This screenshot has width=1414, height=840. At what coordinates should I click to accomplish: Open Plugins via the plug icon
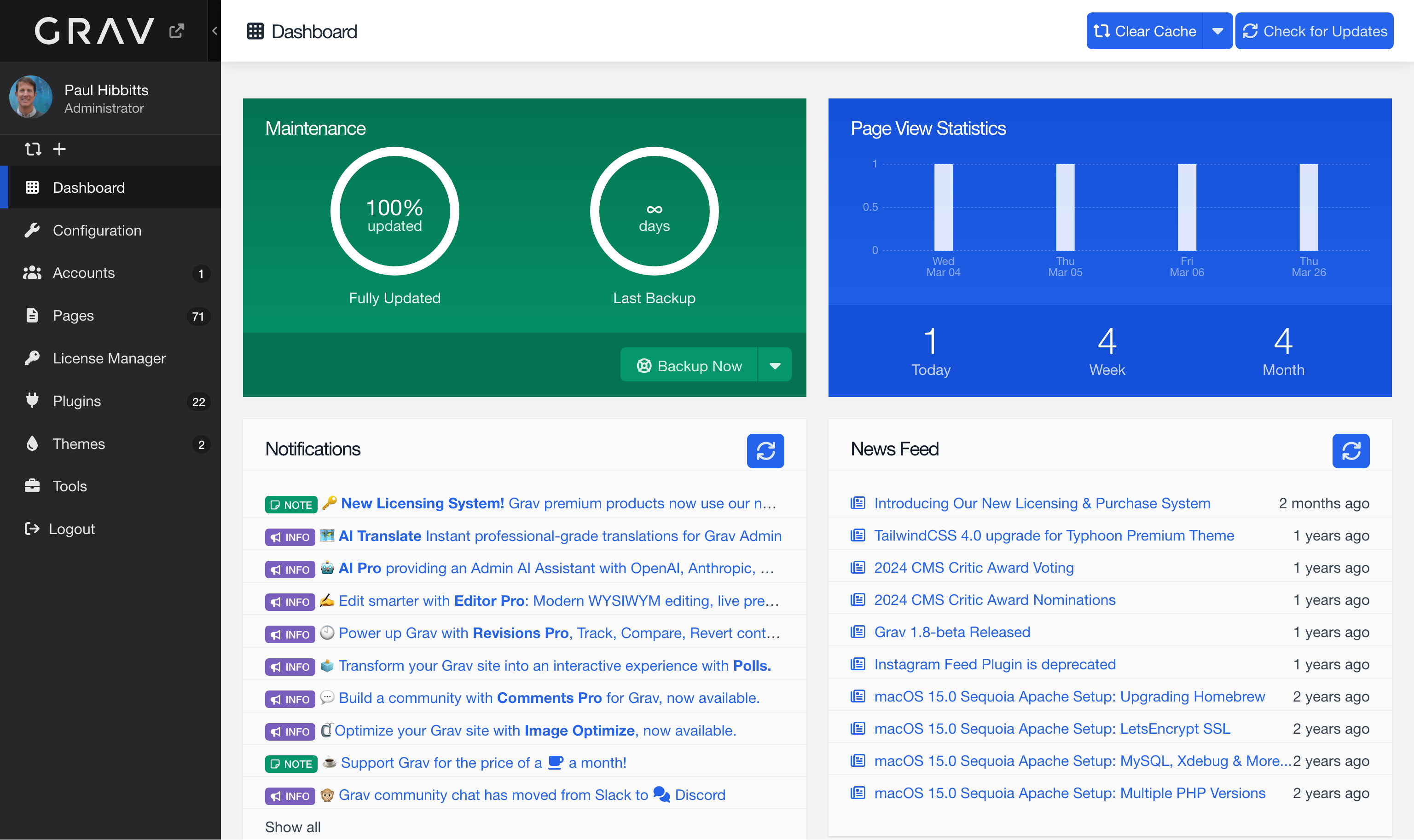click(32, 400)
